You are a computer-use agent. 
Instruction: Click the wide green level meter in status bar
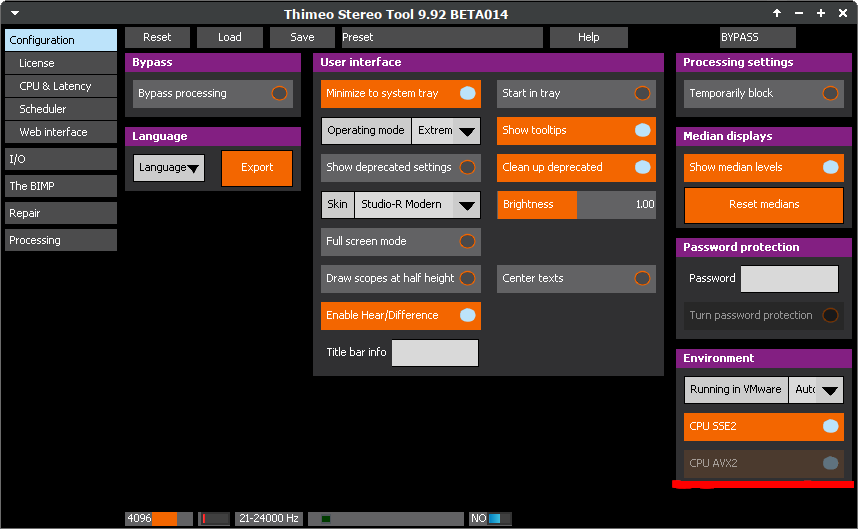[386, 518]
